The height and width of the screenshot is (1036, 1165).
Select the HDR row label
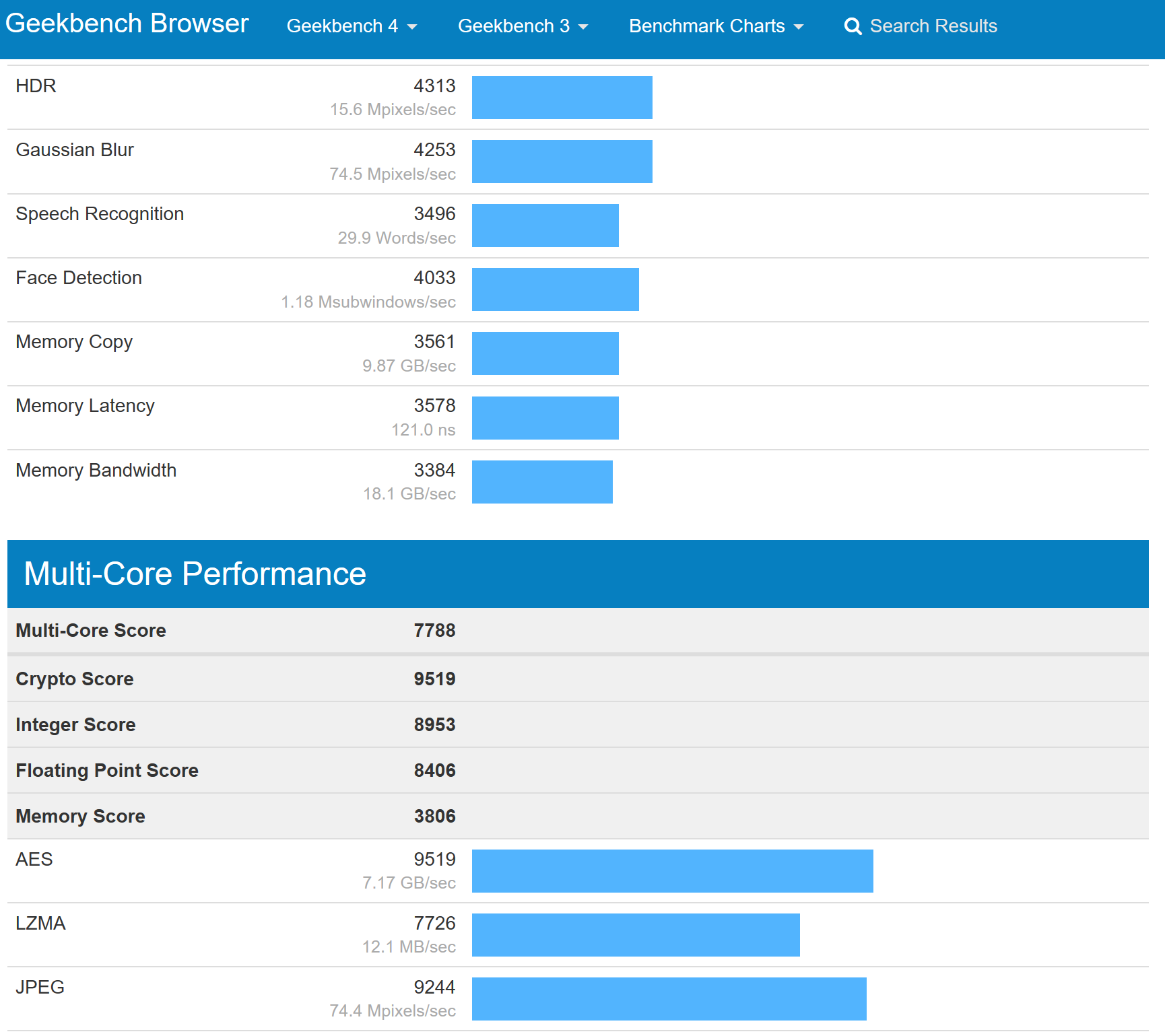click(36, 86)
